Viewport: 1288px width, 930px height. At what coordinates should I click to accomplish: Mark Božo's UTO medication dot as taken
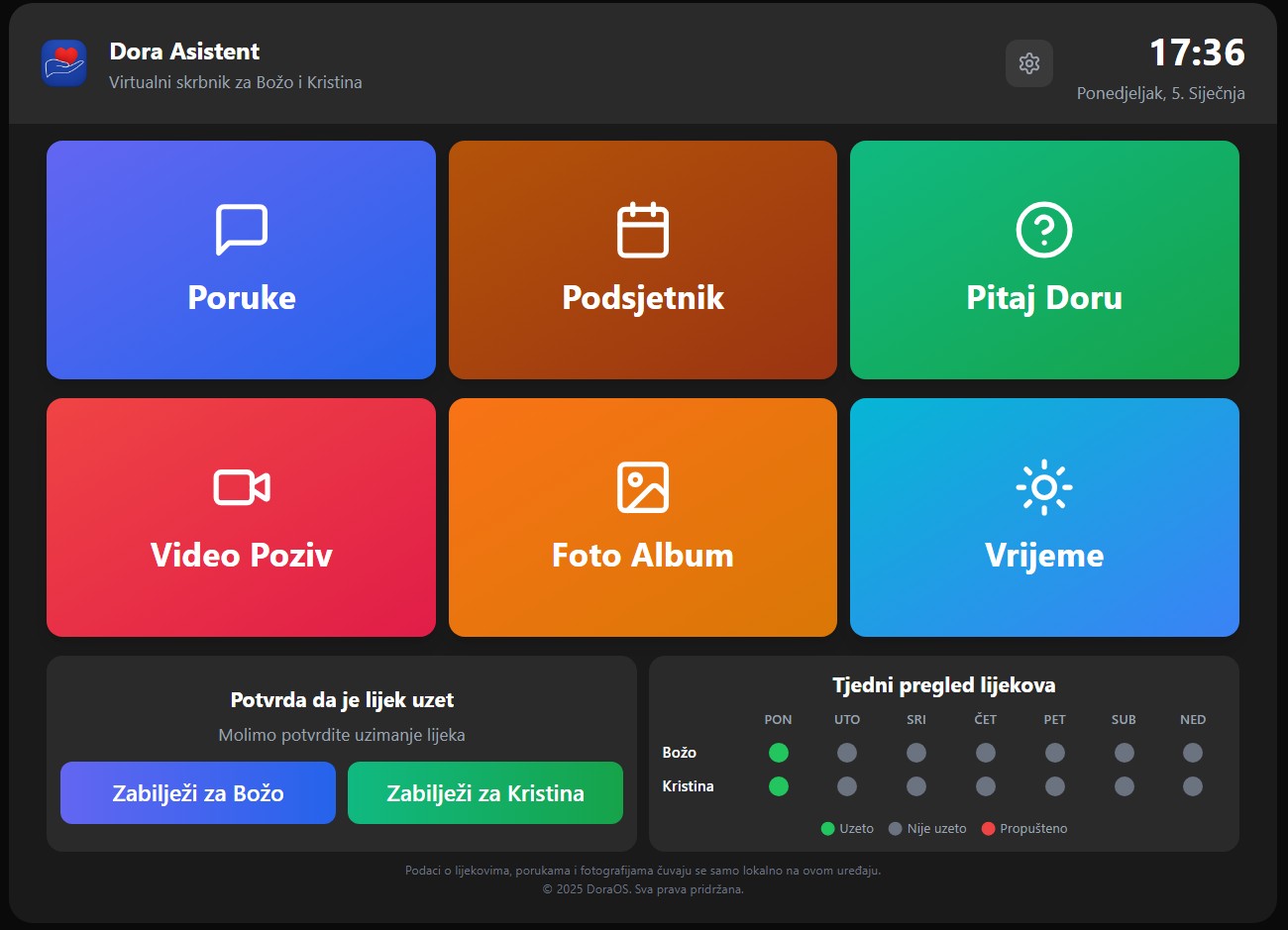tap(847, 753)
